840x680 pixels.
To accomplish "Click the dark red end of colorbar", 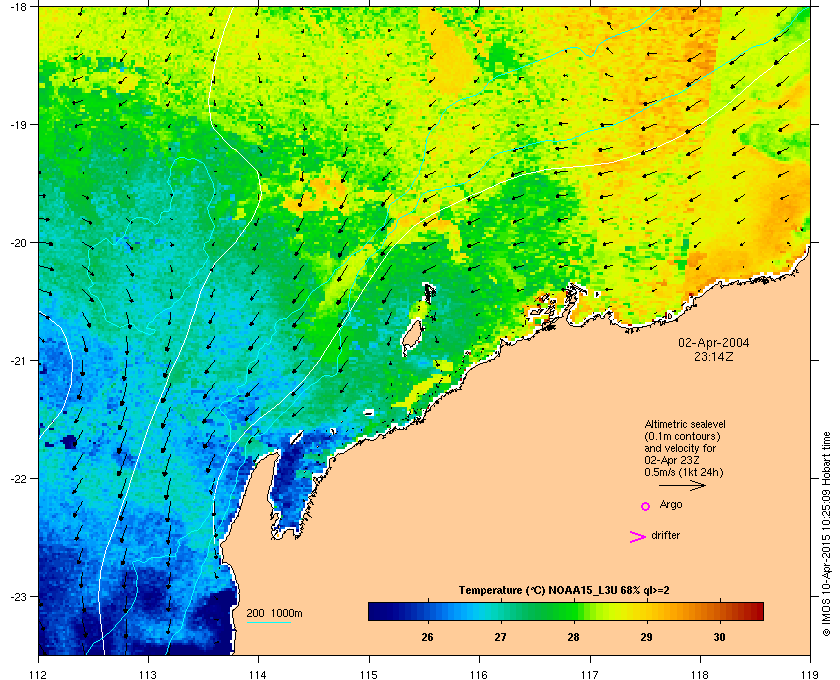I will click(756, 611).
